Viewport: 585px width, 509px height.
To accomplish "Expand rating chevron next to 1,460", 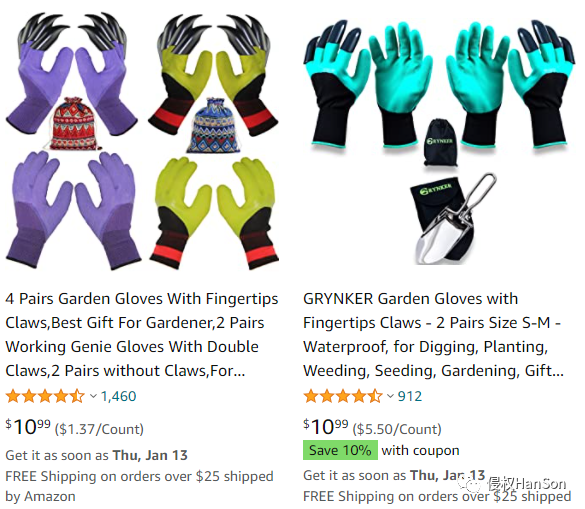I will tap(93, 396).
